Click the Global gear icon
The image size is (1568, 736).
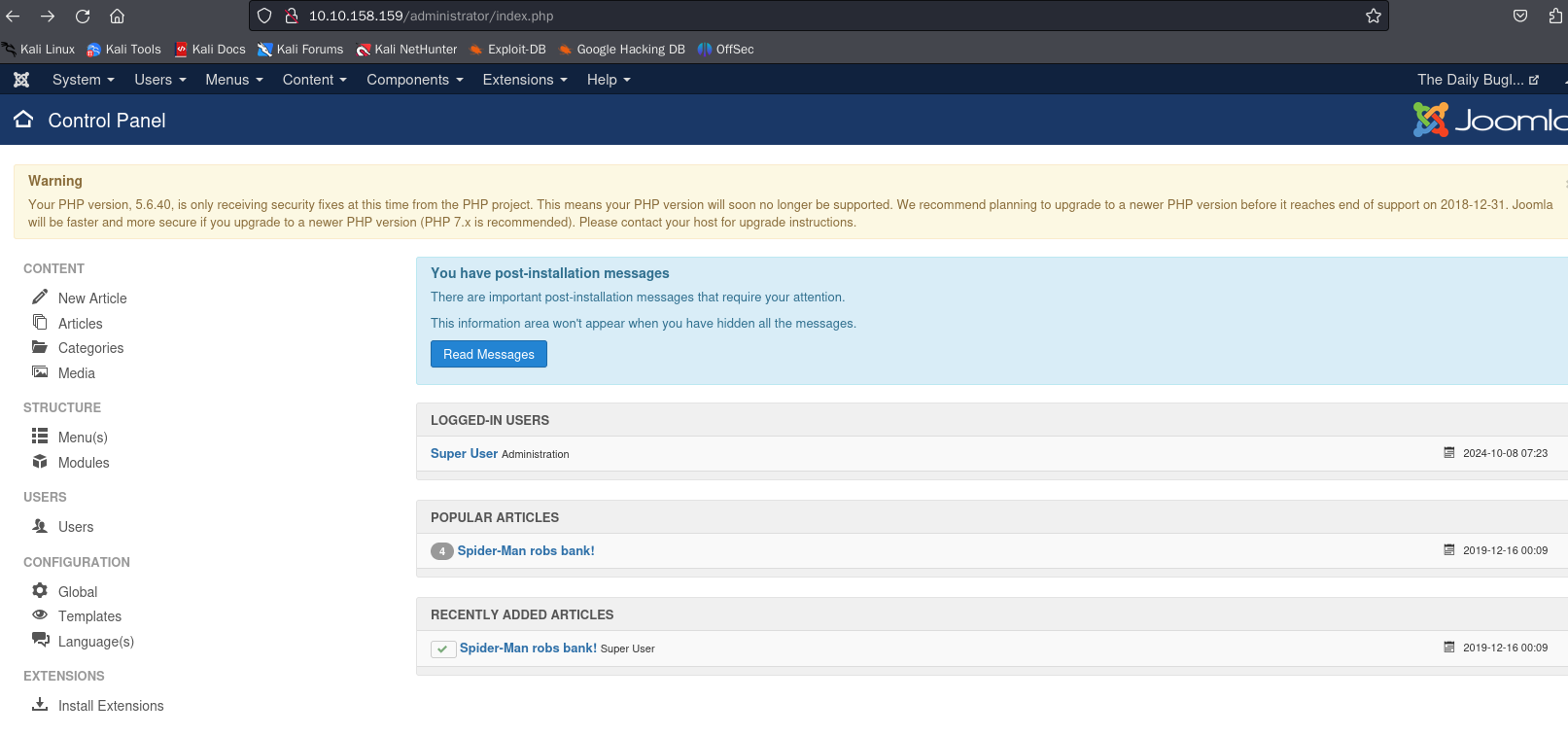[x=40, y=590]
